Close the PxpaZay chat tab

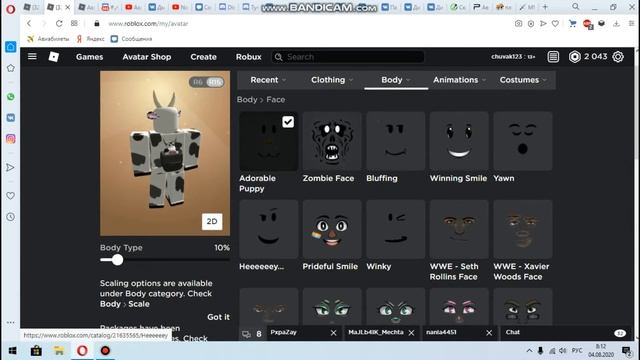pyautogui.click(x=333, y=333)
